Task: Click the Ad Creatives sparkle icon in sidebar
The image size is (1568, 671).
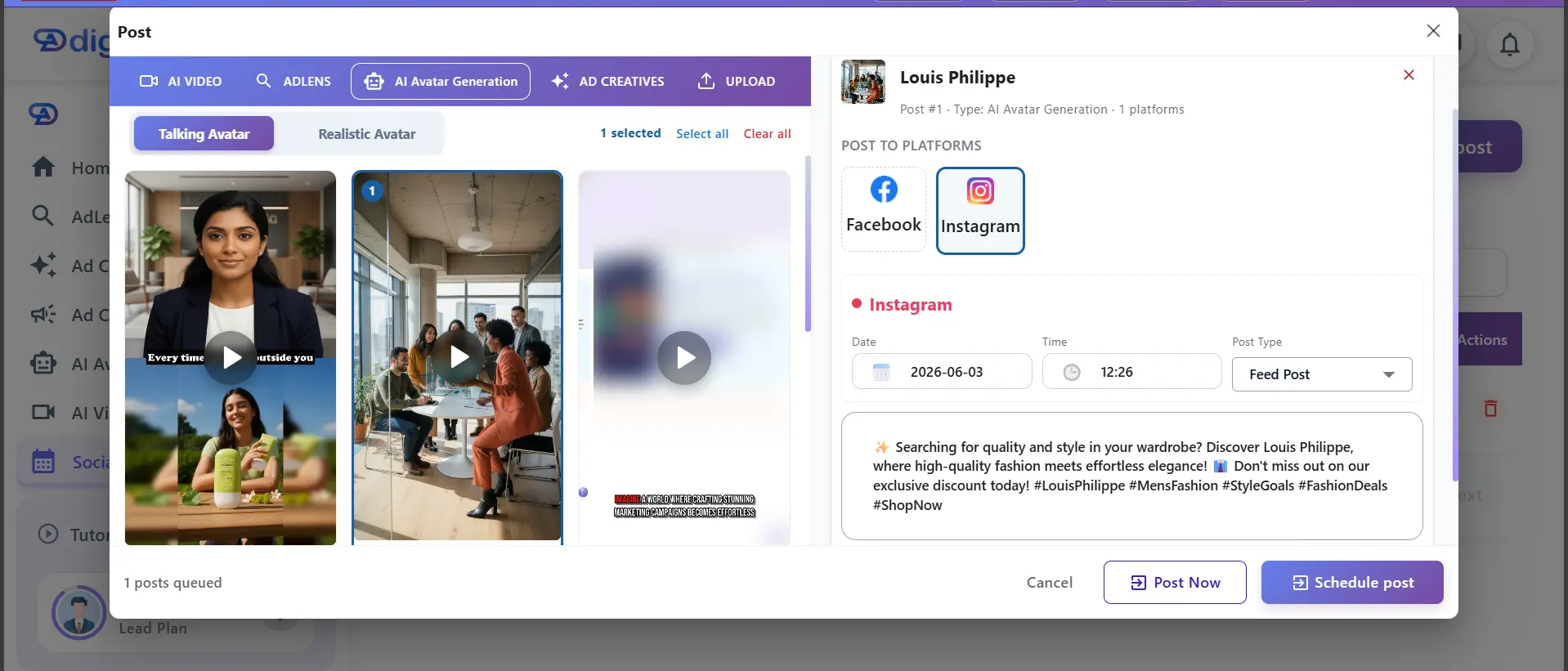Action: click(x=43, y=266)
